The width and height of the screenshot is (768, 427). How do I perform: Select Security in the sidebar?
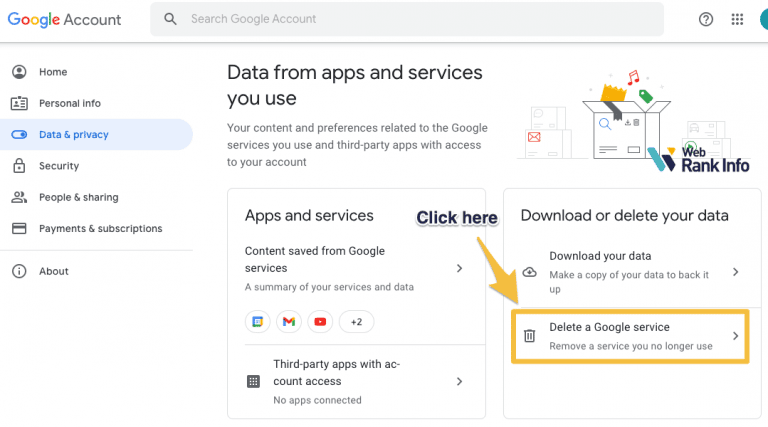click(58, 166)
